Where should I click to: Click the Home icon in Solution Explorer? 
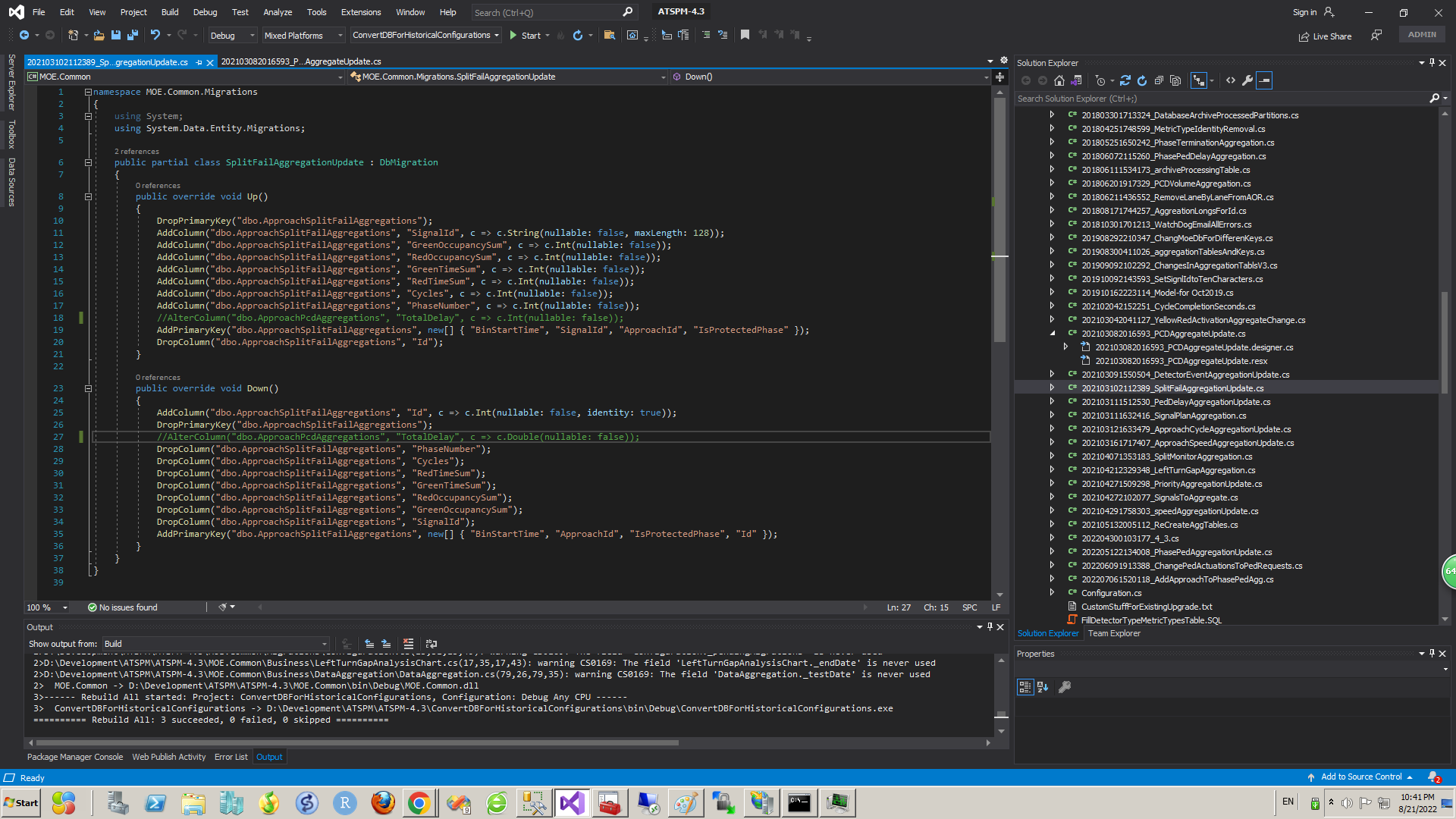pyautogui.click(x=1059, y=80)
